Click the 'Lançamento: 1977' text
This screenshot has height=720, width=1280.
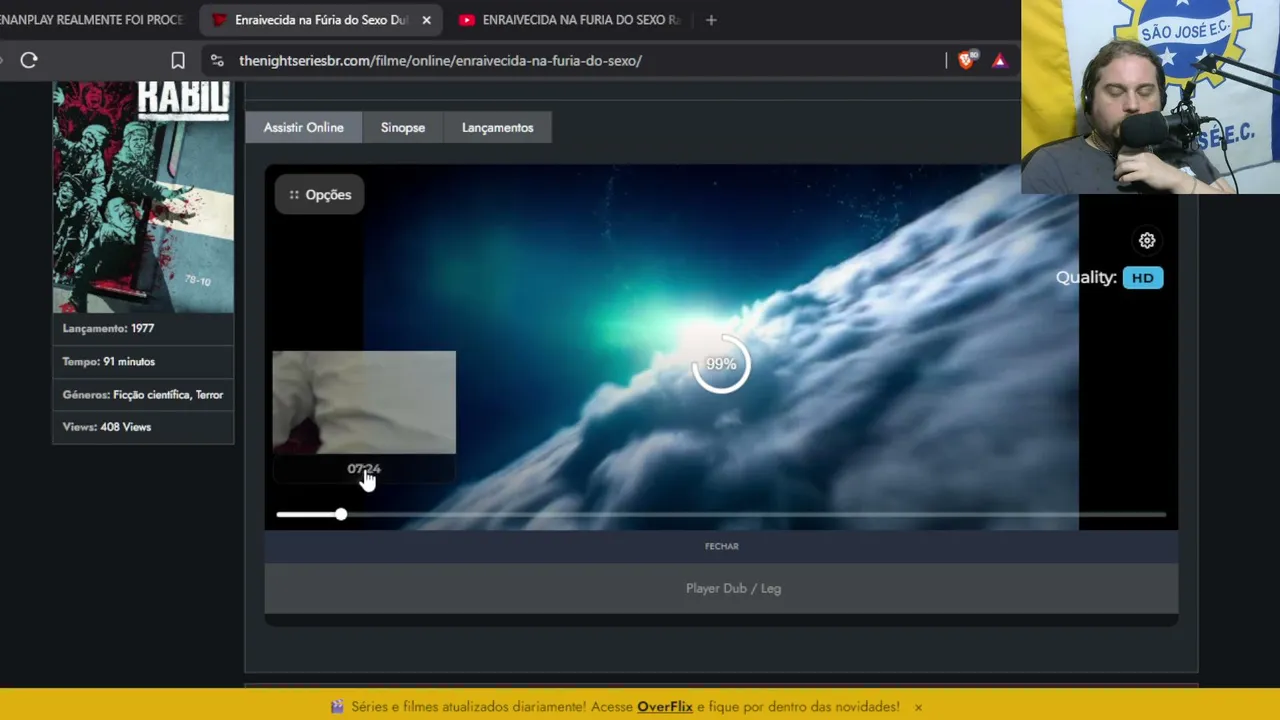pyautogui.click(x=108, y=328)
